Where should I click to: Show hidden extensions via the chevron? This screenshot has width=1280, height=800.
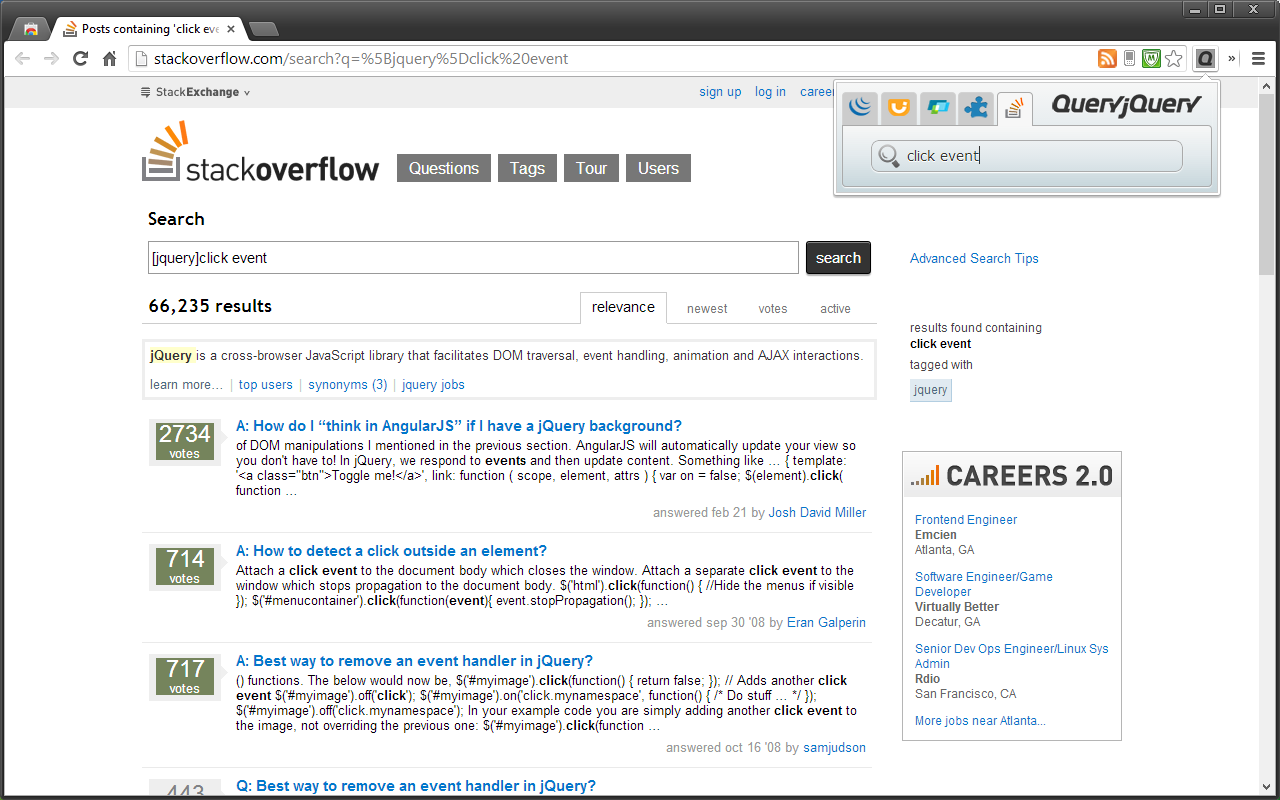coord(1233,59)
